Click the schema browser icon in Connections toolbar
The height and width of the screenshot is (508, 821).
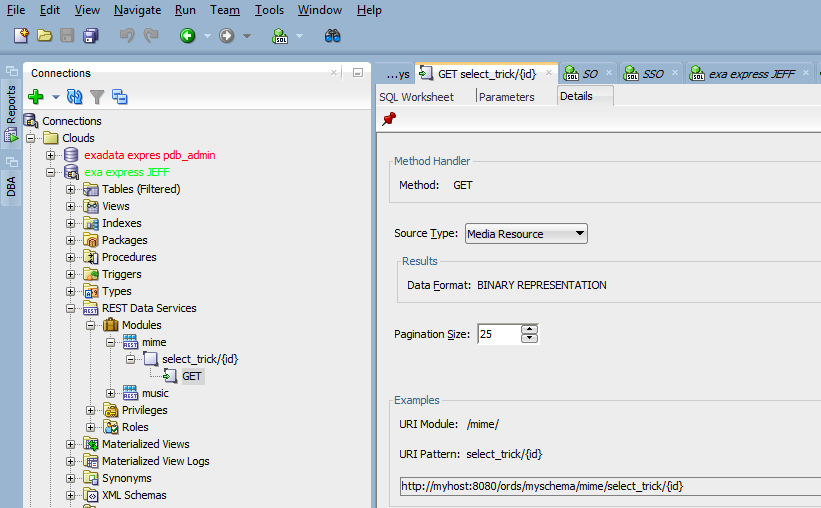pyautogui.click(x=119, y=97)
